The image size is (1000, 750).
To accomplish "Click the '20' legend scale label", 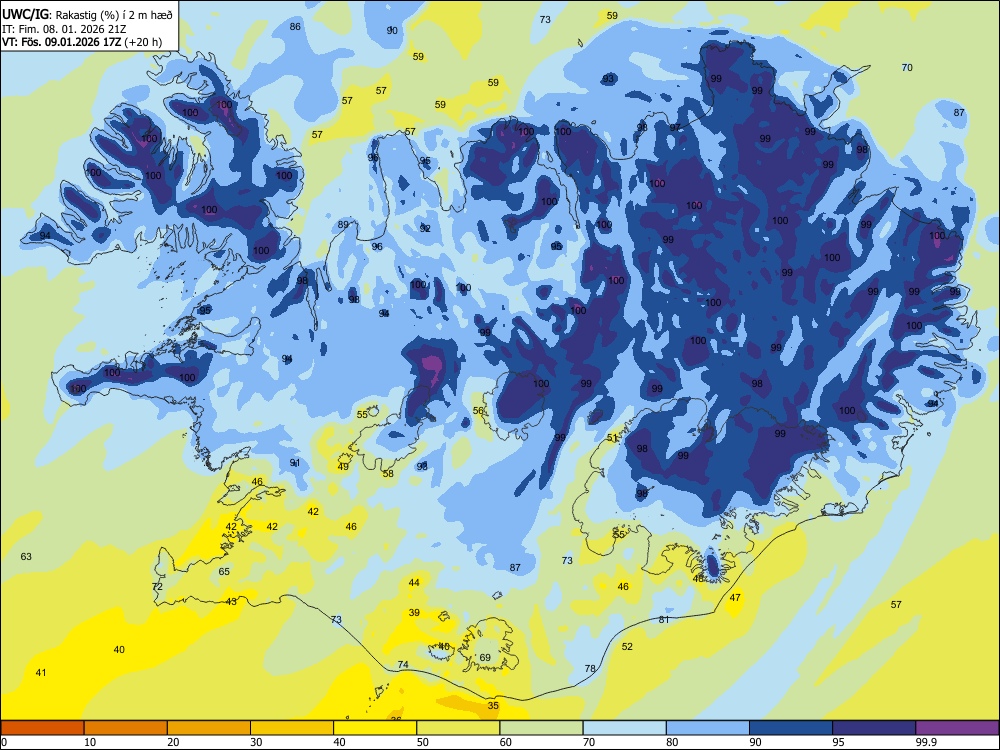I will 173,742.
